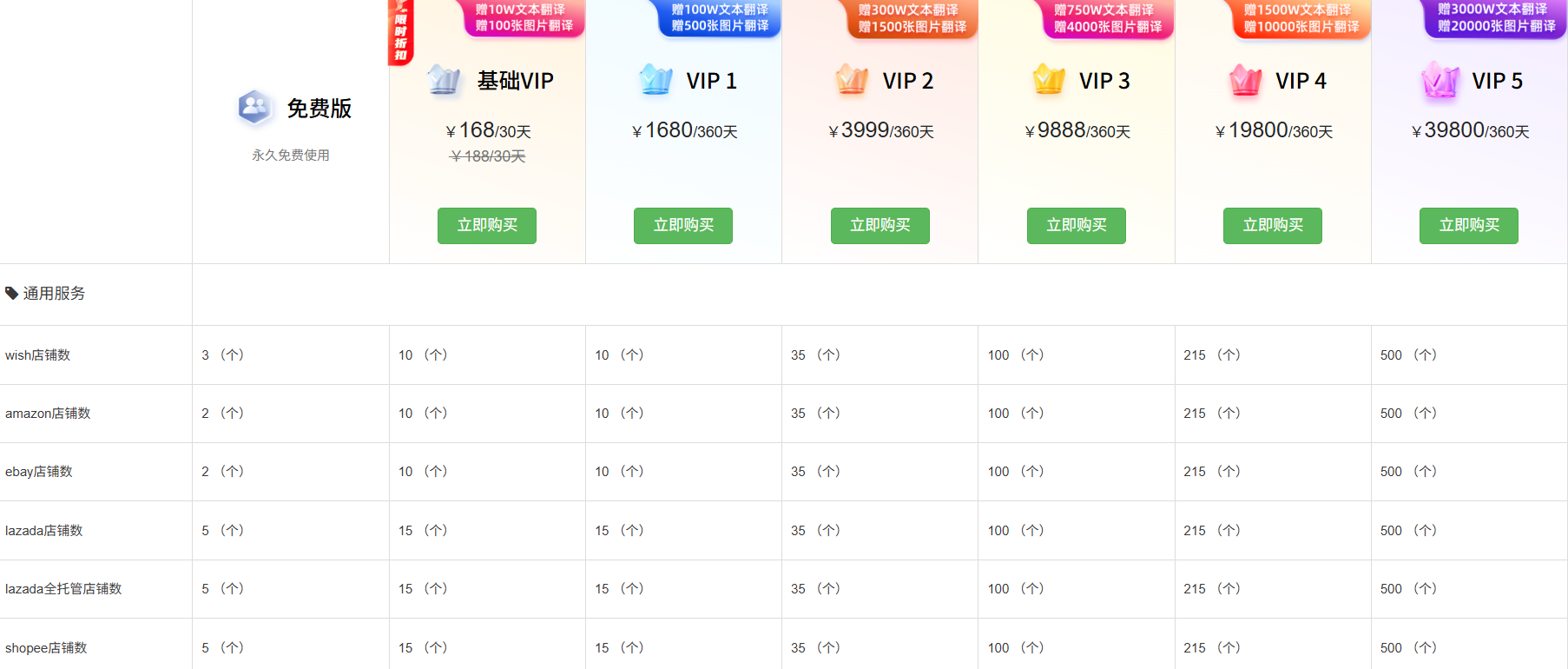Screen dimensions: 1568x669
Task: Select the ¥3999/360天 price
Action: (881, 130)
